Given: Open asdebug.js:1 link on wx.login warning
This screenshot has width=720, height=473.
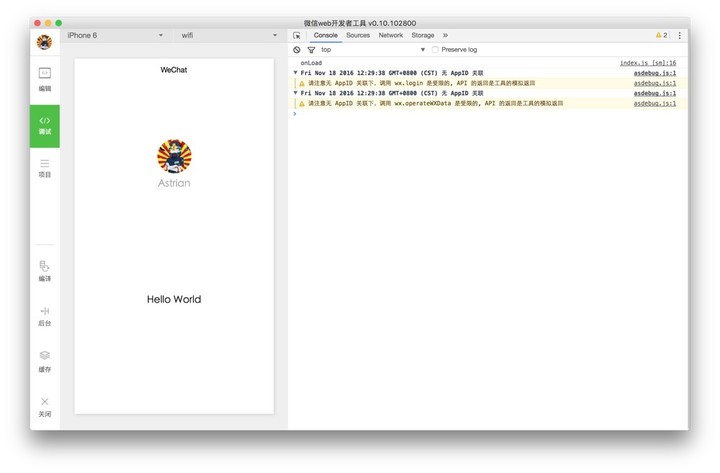Looking at the screenshot, I should (x=655, y=83).
